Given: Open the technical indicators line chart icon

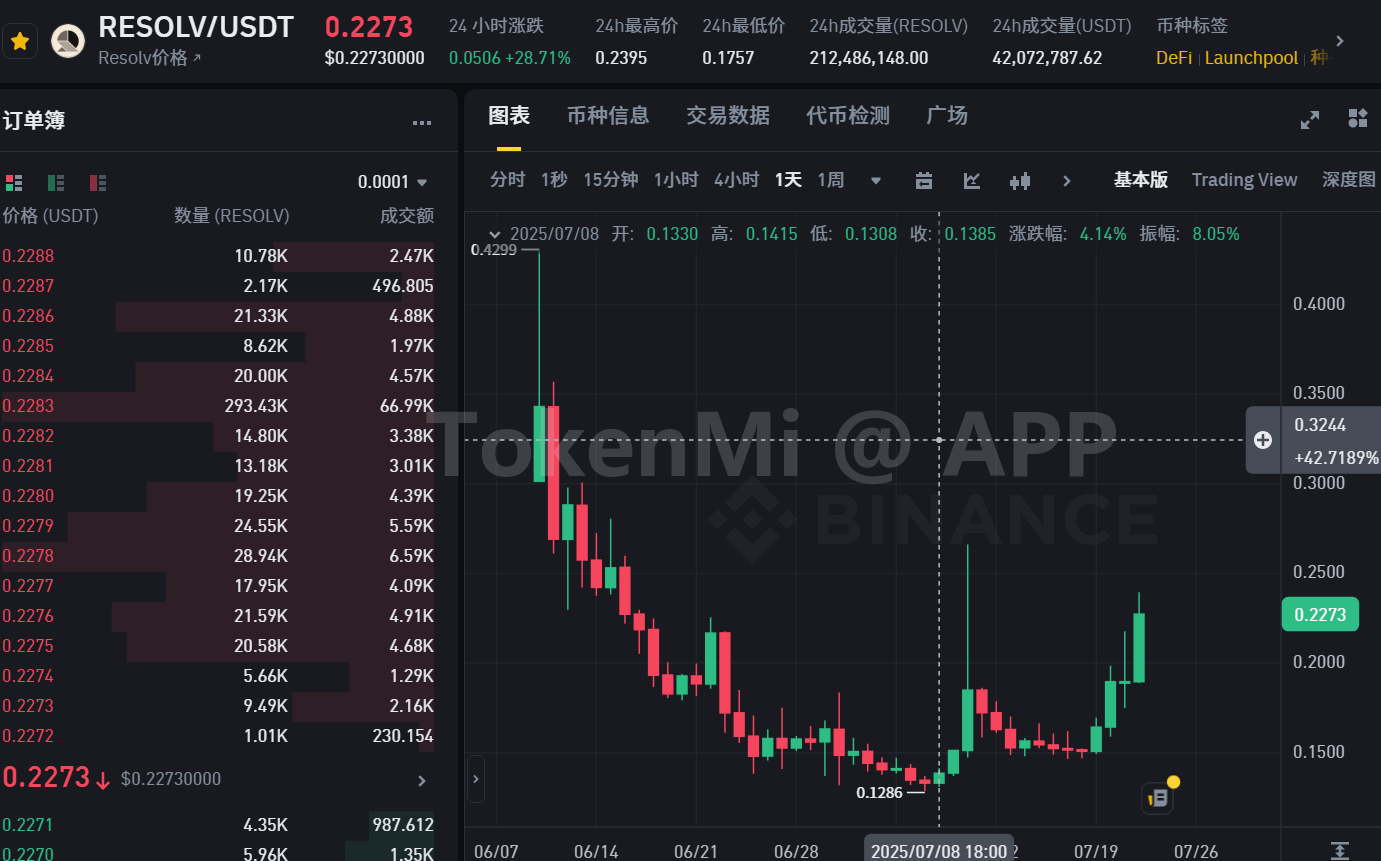Looking at the screenshot, I should click(x=972, y=180).
